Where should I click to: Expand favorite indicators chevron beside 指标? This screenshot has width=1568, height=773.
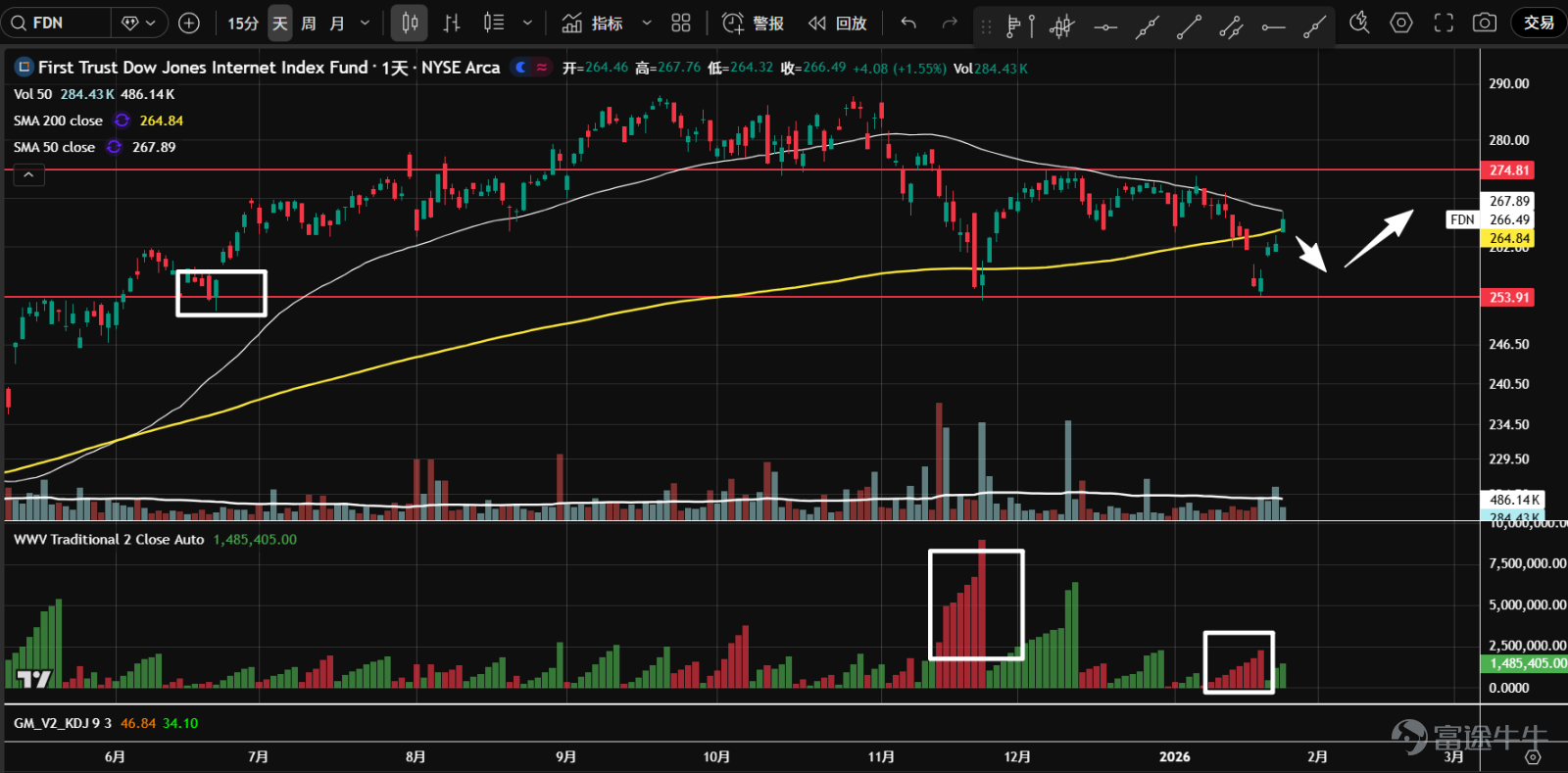647,23
